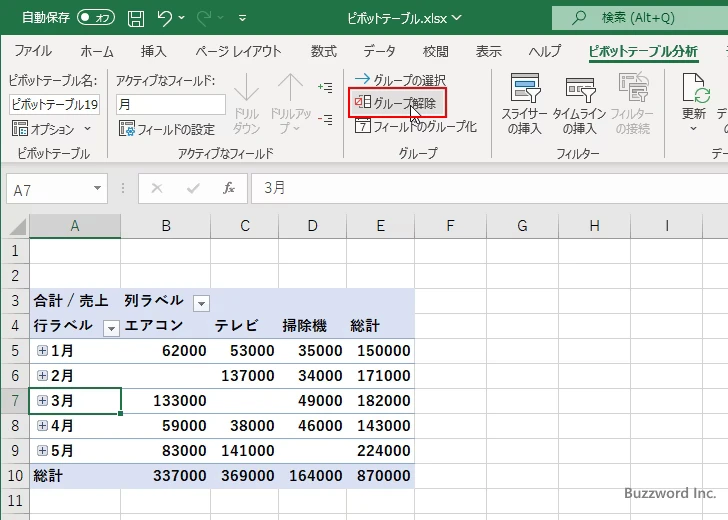
Task: Click the 総計 row label in row 10
Action: point(75,475)
